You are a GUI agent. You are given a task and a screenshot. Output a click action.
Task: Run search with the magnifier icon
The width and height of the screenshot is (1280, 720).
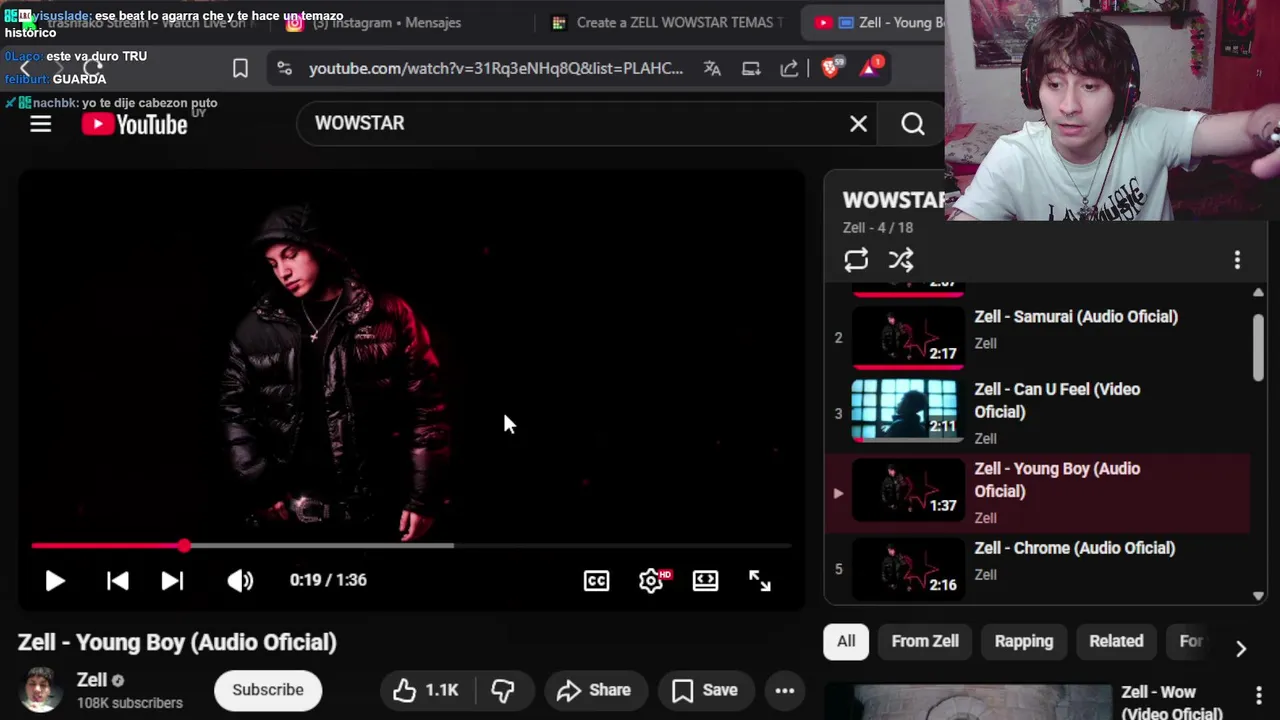[x=912, y=124]
